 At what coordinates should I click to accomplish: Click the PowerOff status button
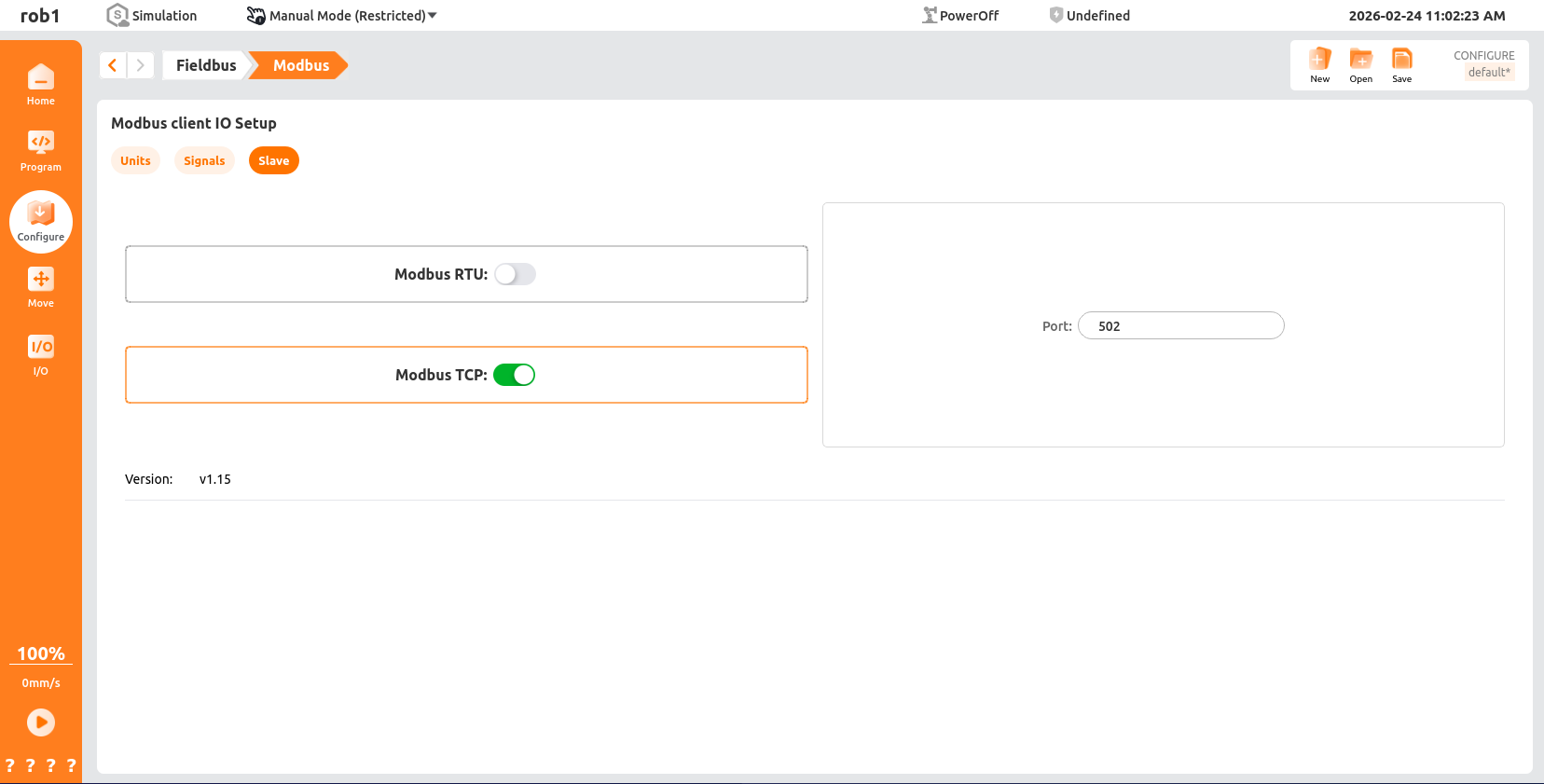pos(960,16)
